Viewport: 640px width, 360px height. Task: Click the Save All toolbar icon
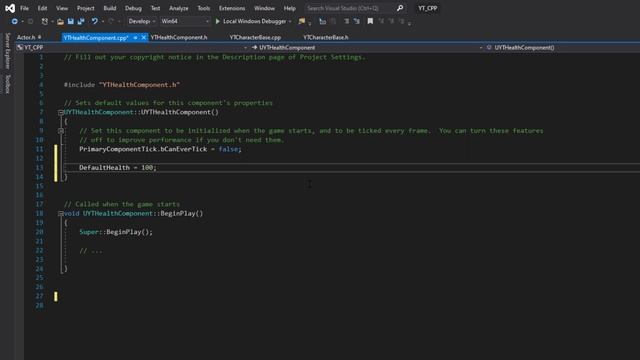(81, 21)
